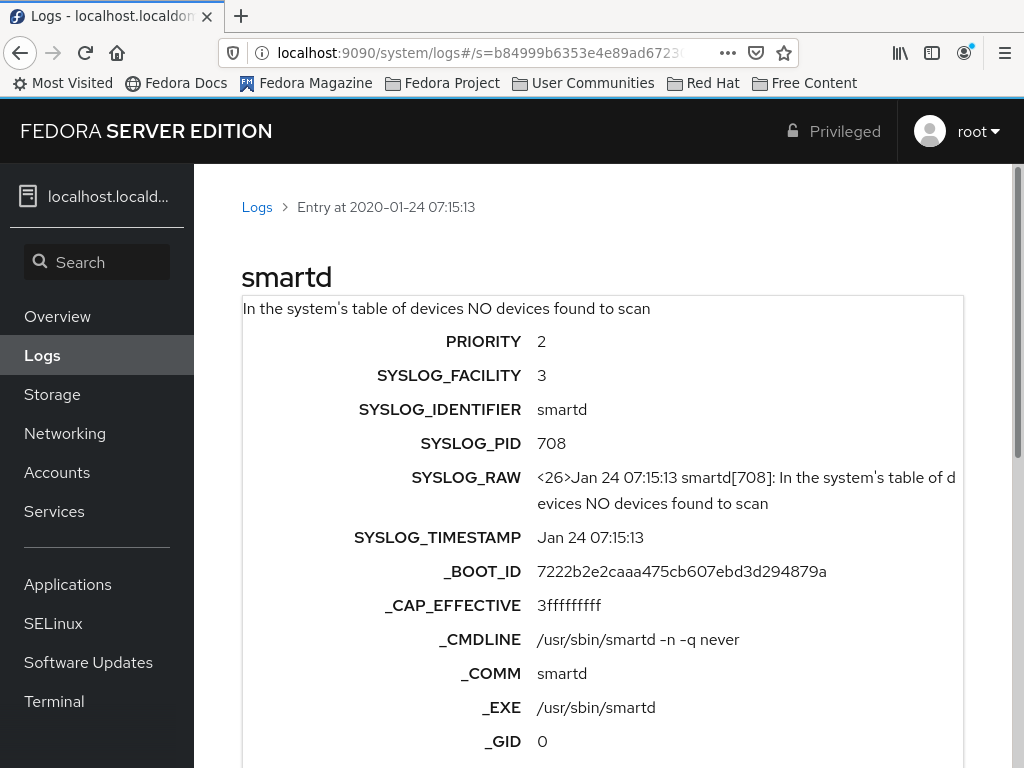Open tracking protection shield icon
This screenshot has width=1024, height=768.
[x=233, y=53]
